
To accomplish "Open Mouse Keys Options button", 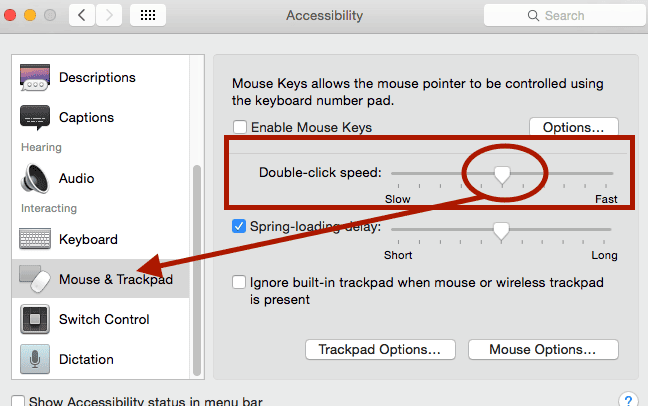I will click(x=574, y=127).
